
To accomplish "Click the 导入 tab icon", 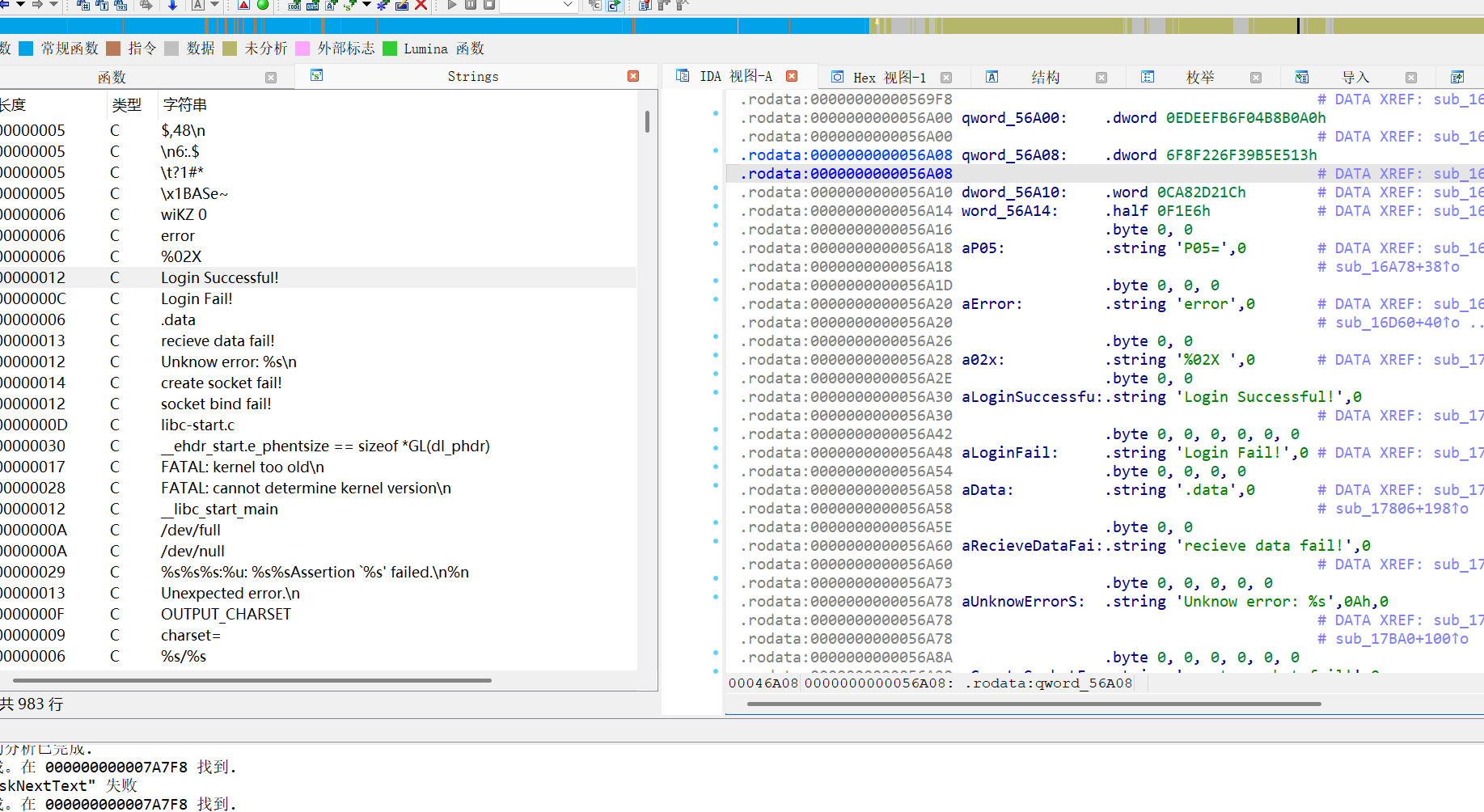I will pos(1301,77).
